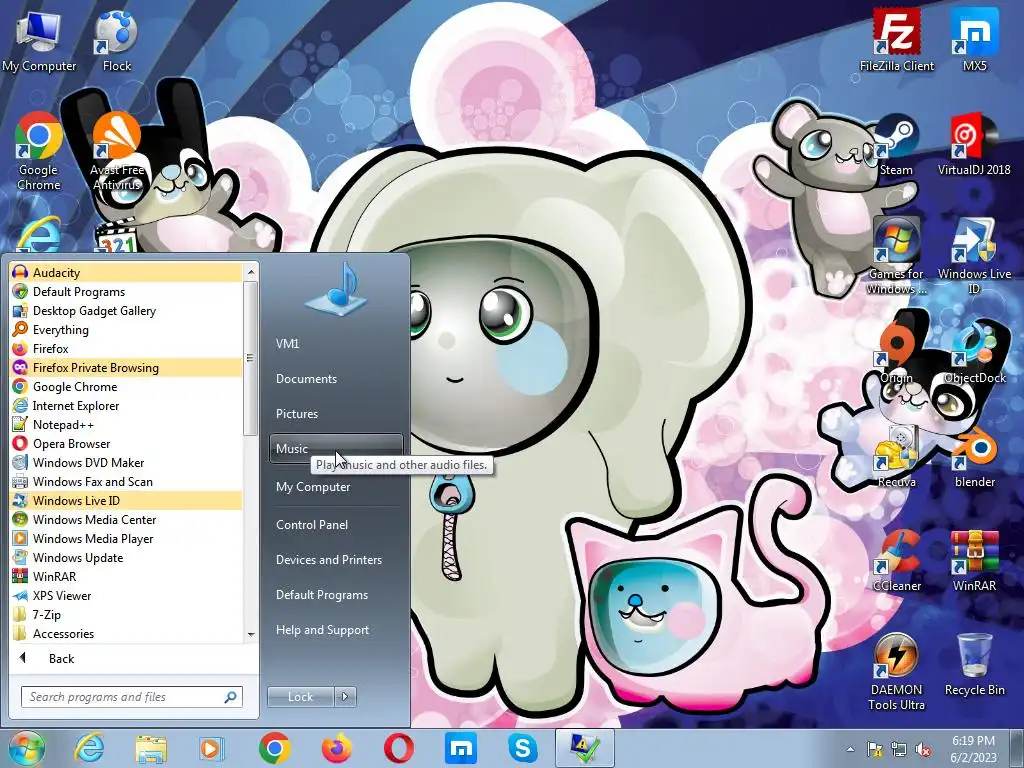This screenshot has height=768, width=1024.
Task: Select the FileZilla Client desktop icon
Action: 897,39
